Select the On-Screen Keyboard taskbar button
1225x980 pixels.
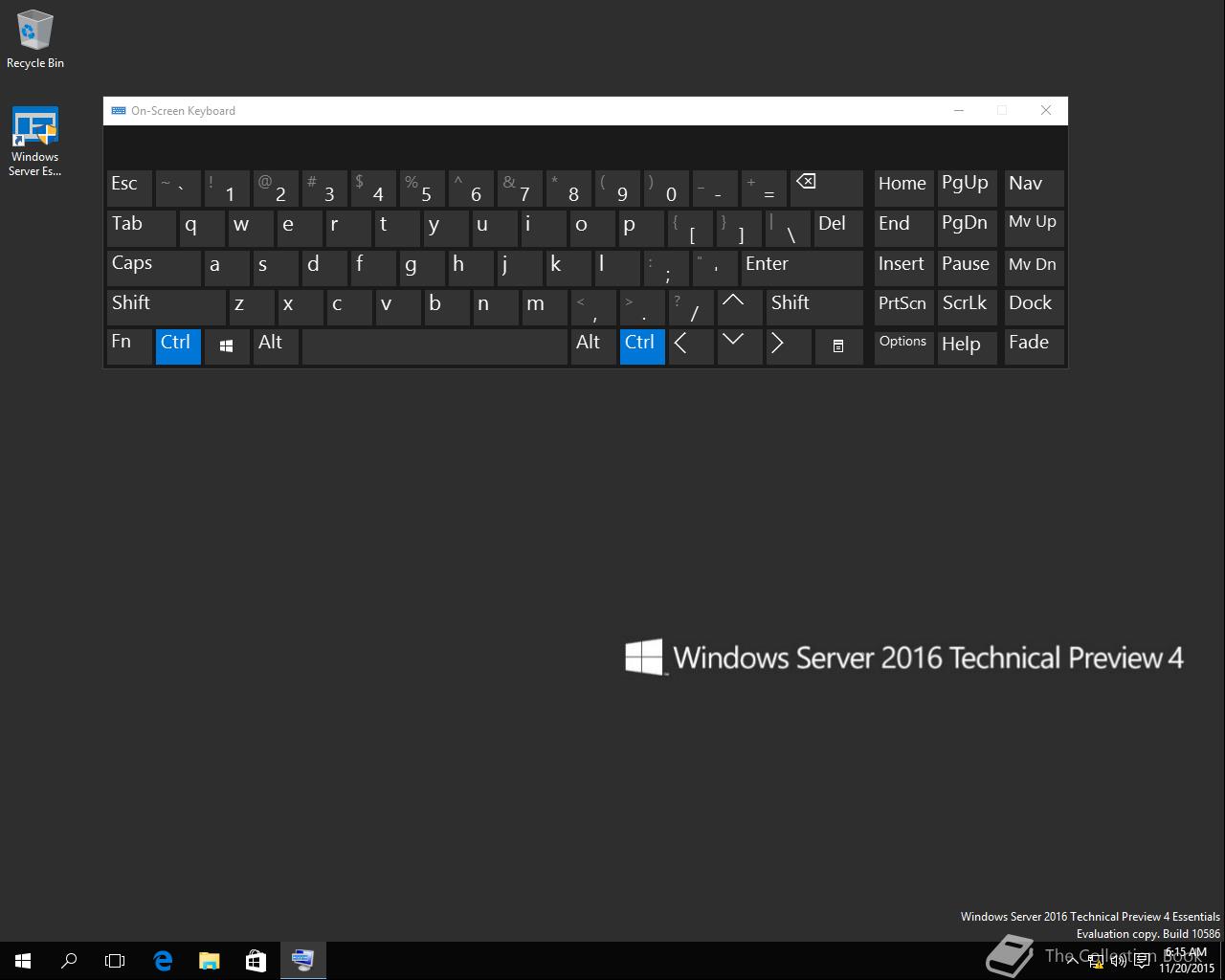click(303, 960)
